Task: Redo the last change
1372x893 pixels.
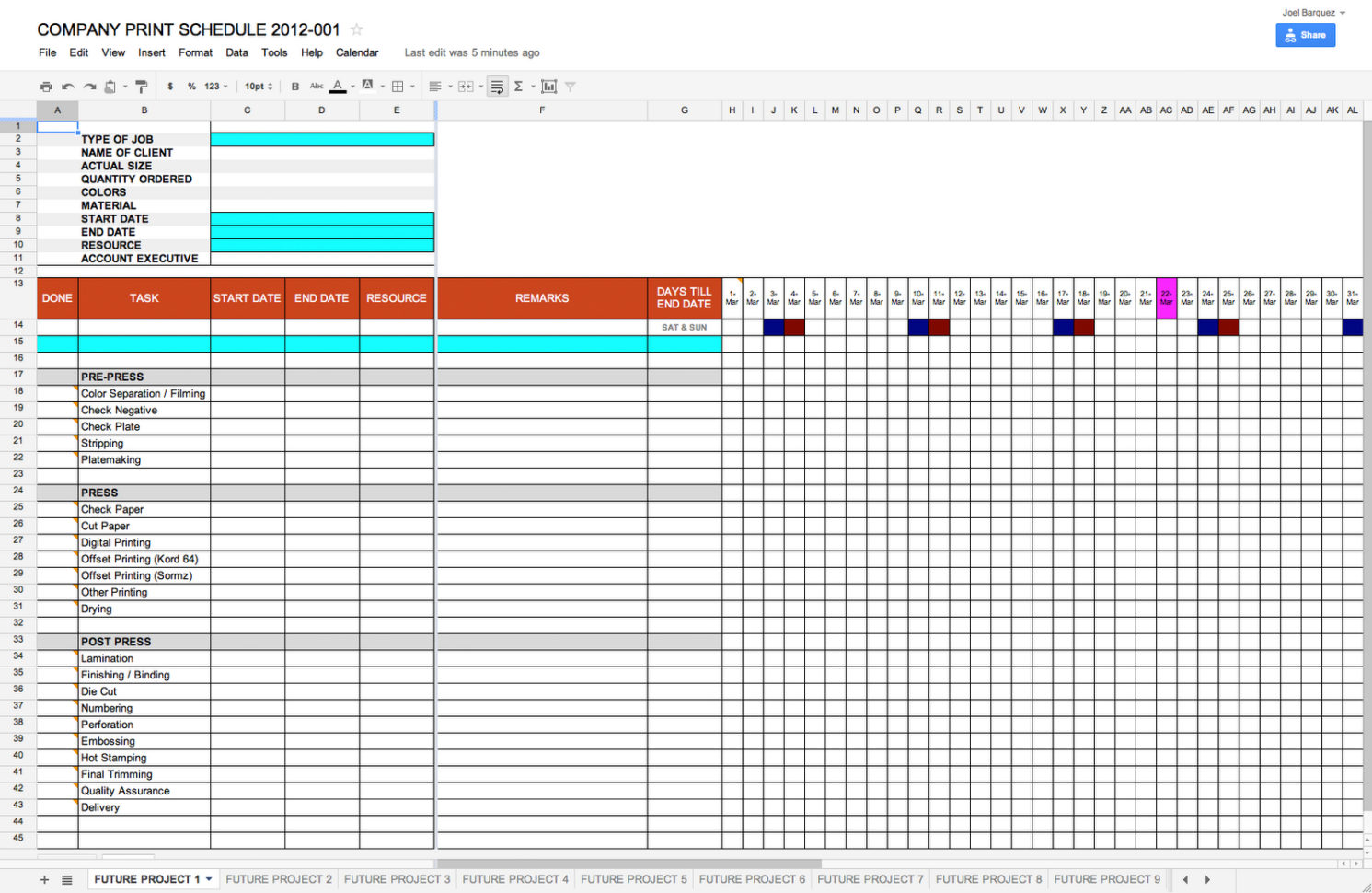Action: tap(89, 86)
